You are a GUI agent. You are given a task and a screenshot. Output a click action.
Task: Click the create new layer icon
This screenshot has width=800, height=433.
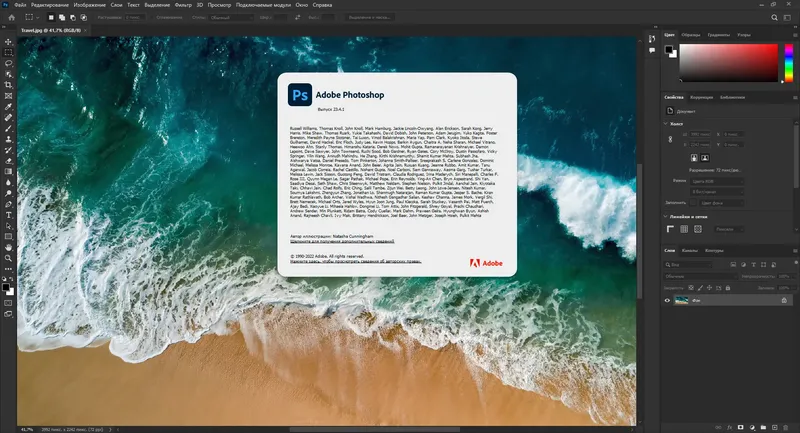[x=774, y=427]
